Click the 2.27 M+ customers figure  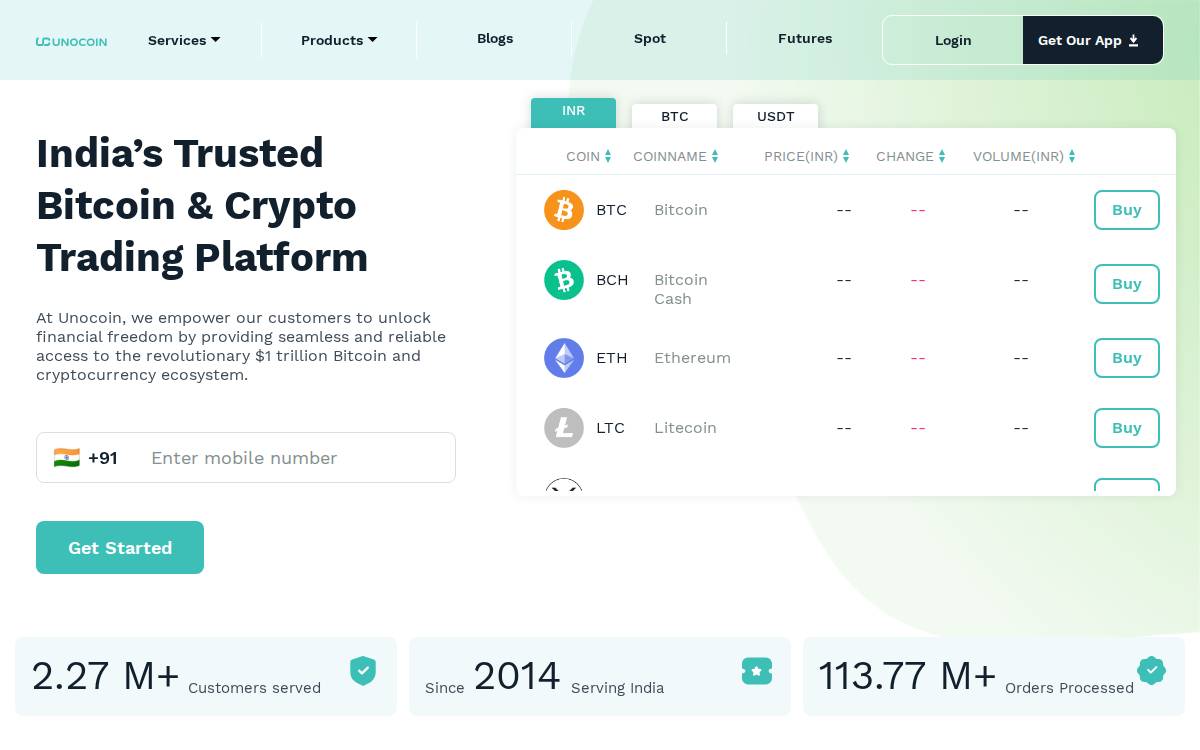pos(105,676)
